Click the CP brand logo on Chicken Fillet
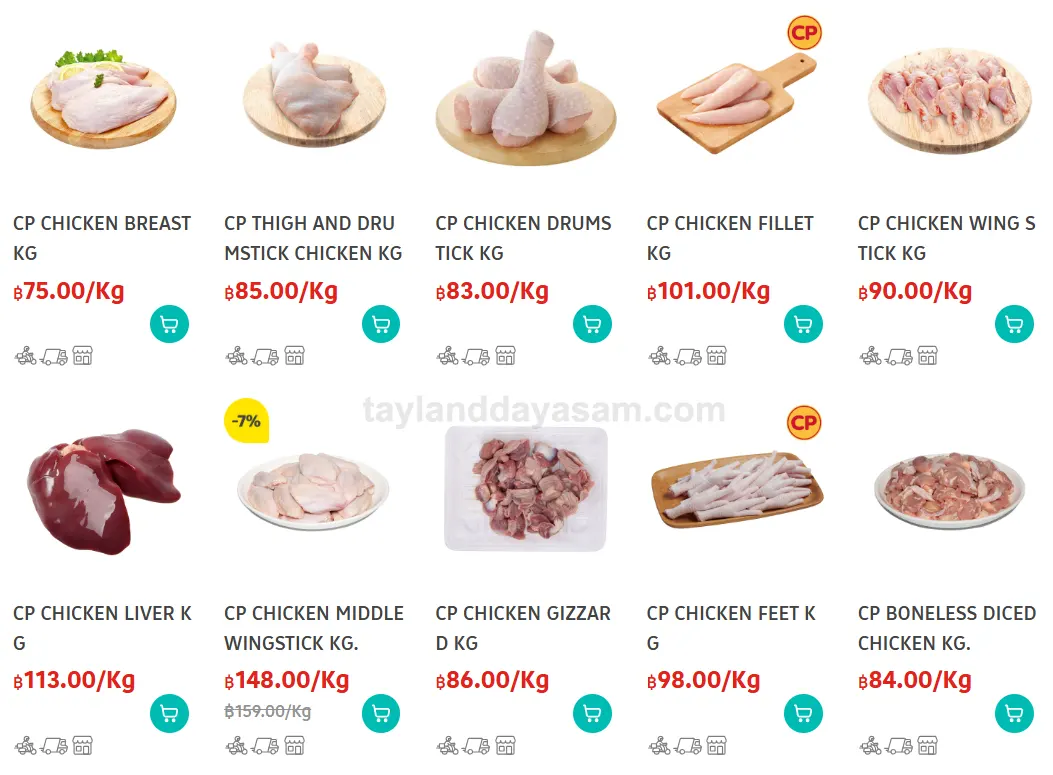This screenshot has width=1053, height=775. click(x=804, y=33)
